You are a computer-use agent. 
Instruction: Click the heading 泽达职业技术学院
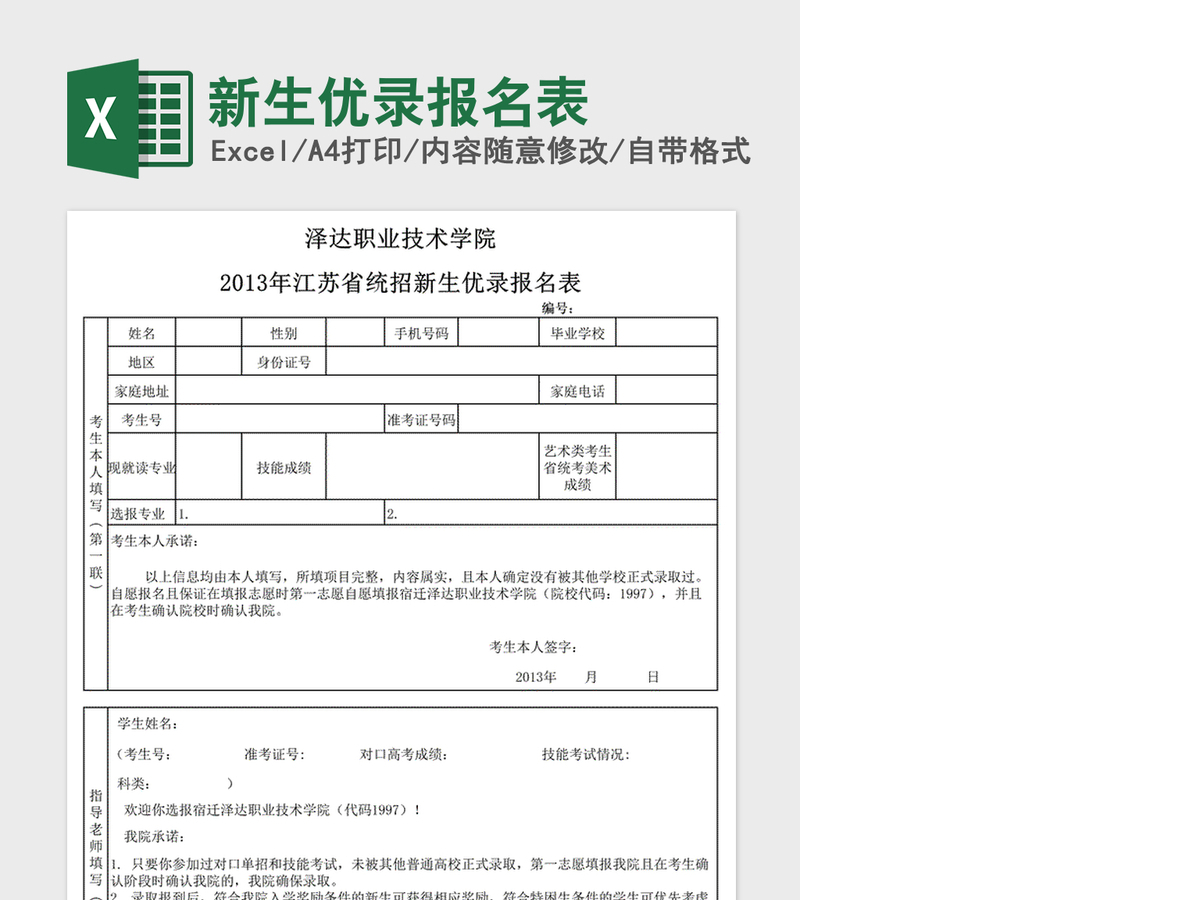(400, 239)
